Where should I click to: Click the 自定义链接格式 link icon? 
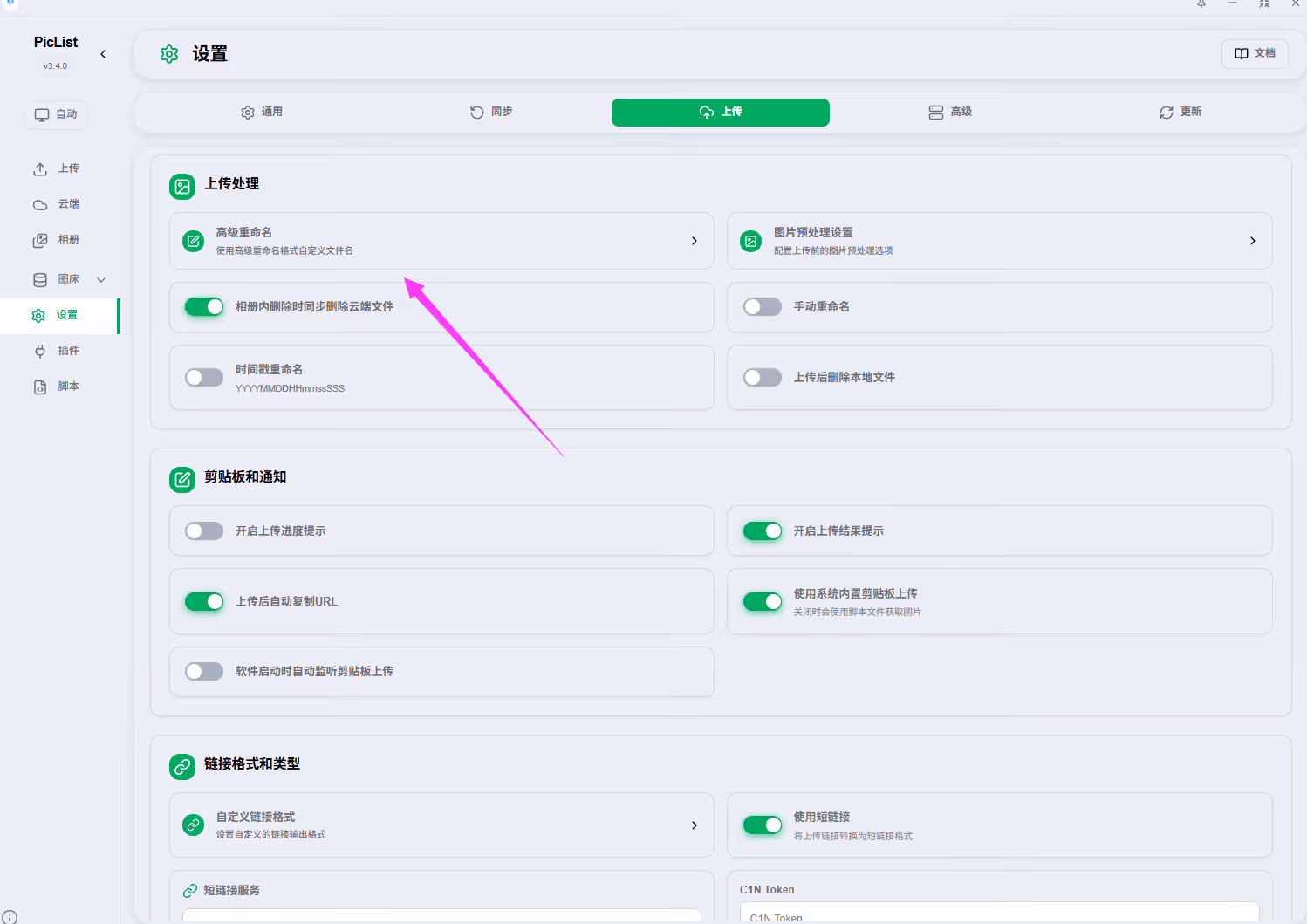(x=194, y=825)
